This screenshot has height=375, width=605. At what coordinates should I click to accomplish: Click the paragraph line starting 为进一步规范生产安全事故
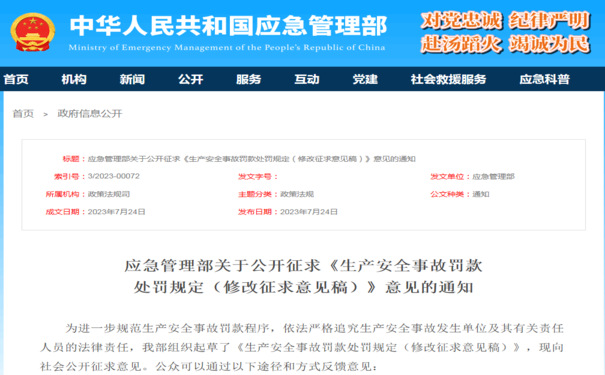(314, 328)
